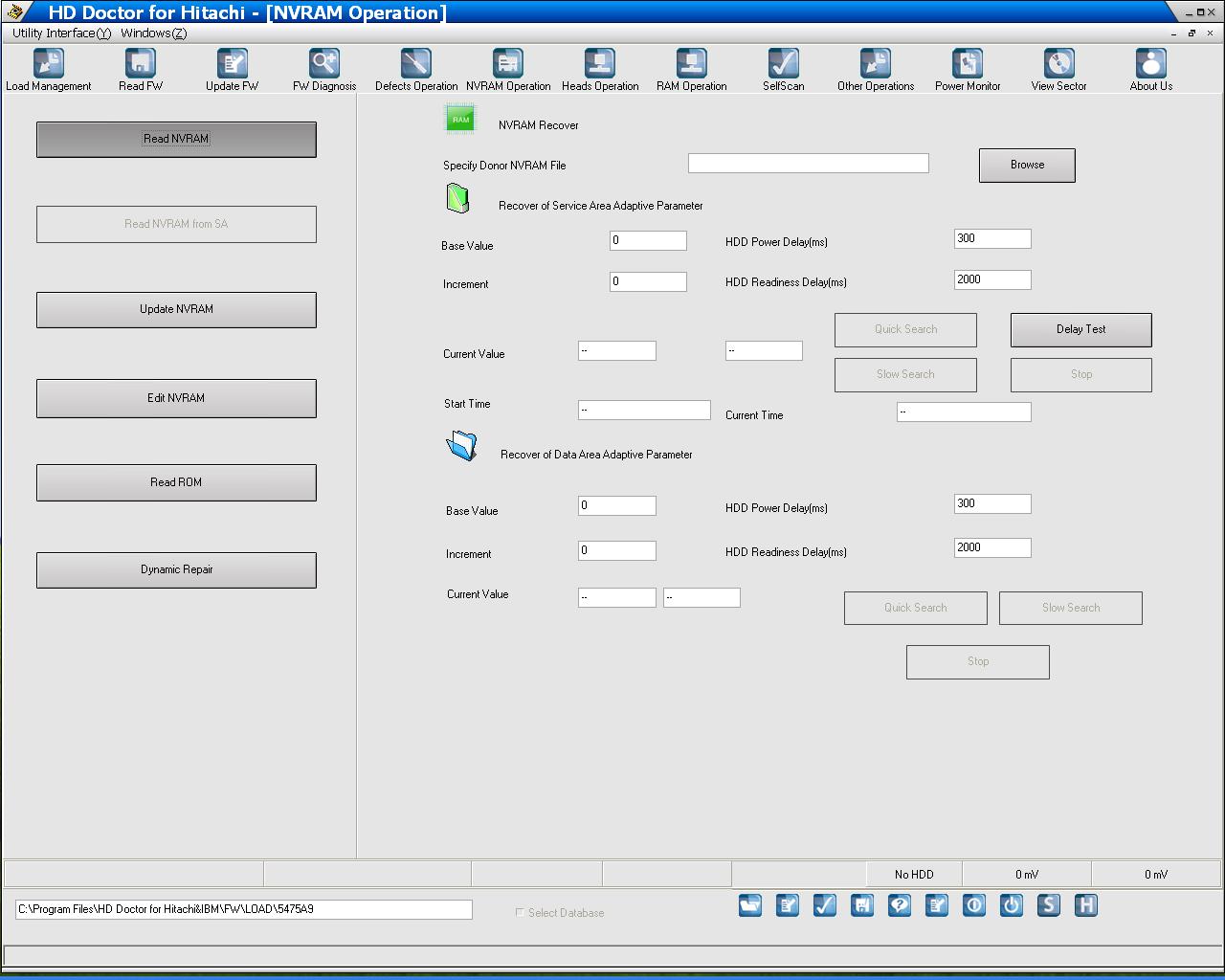
Task: Click the 'S' icon in the bottom bar
Action: click(1049, 905)
